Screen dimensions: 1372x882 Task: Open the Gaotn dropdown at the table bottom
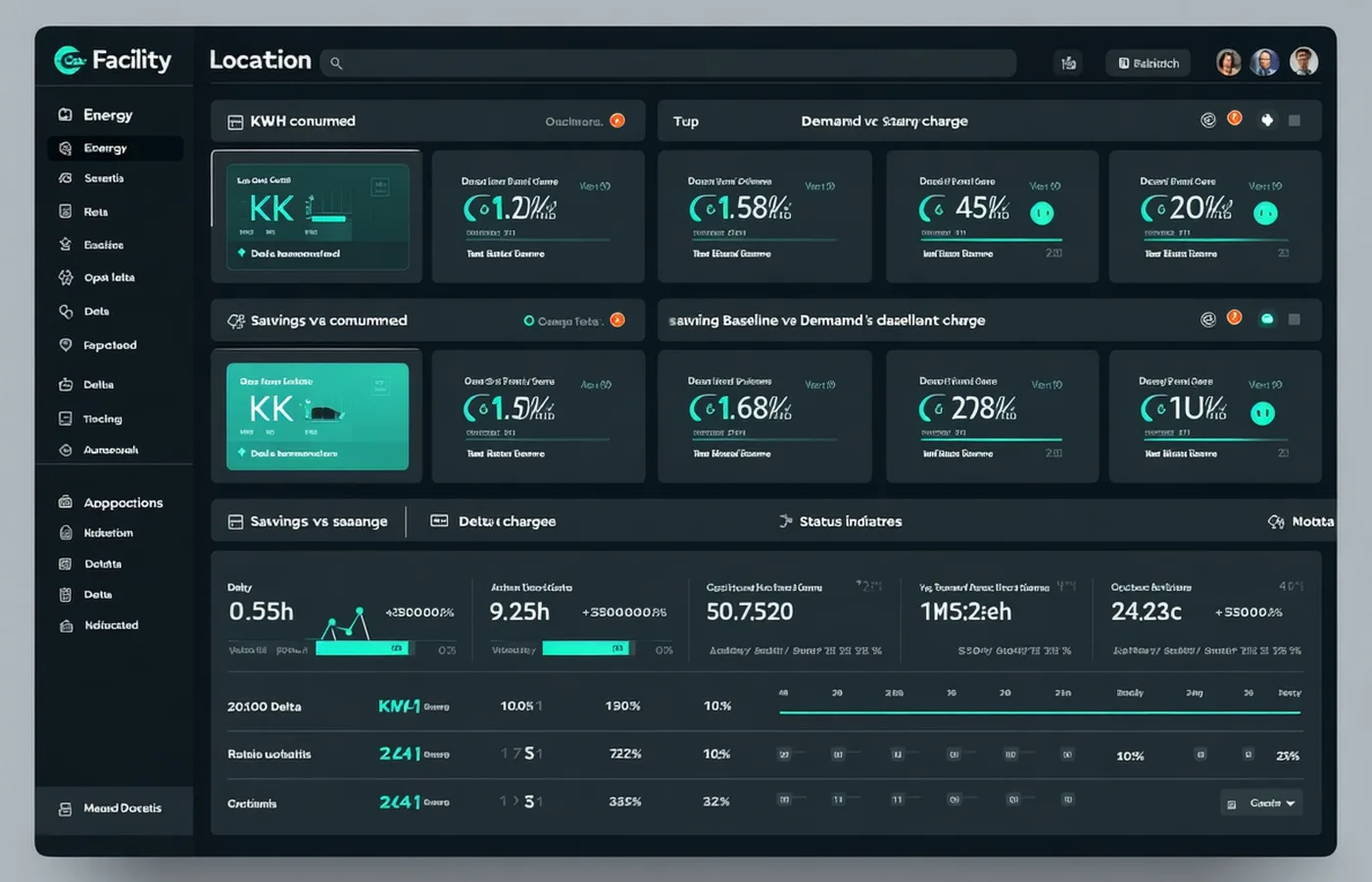1262,804
